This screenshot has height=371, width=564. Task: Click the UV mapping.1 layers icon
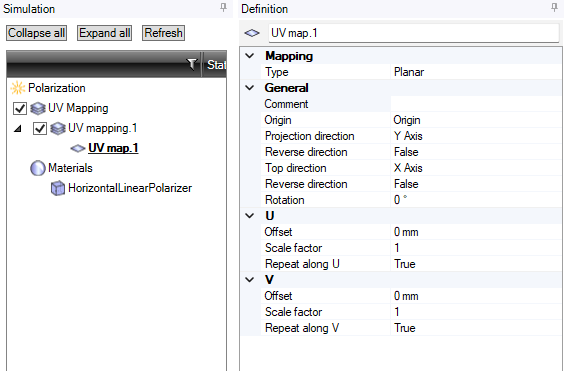58,128
